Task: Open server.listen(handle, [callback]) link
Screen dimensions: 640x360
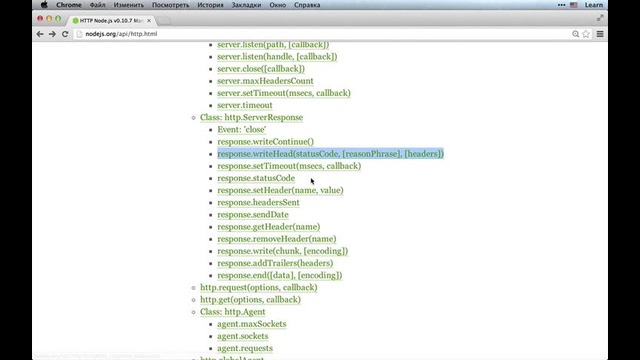Action: (x=277, y=57)
